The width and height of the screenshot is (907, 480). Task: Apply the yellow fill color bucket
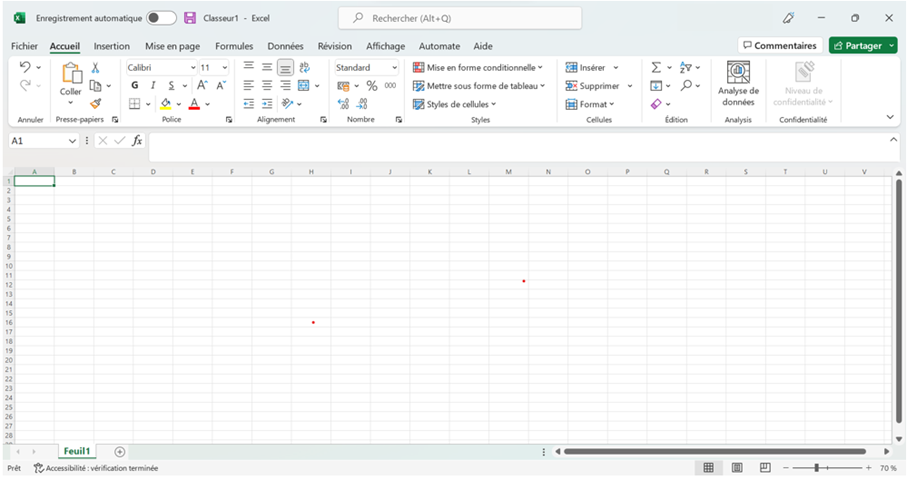pos(165,104)
